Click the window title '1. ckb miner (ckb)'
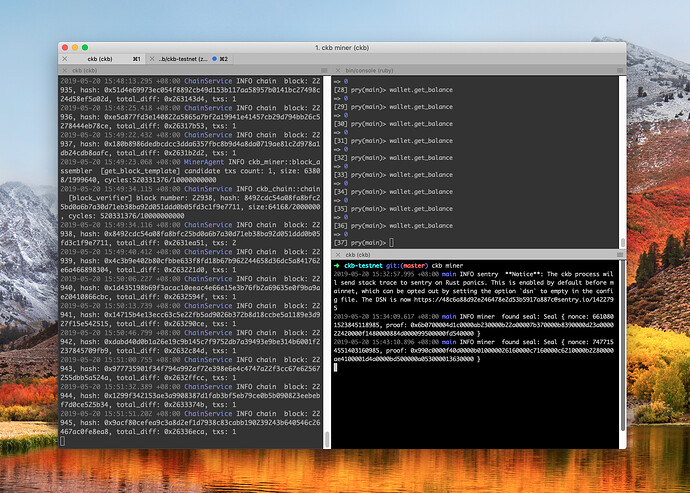Viewport: 690px width, 493px height. pyautogui.click(x=342, y=48)
